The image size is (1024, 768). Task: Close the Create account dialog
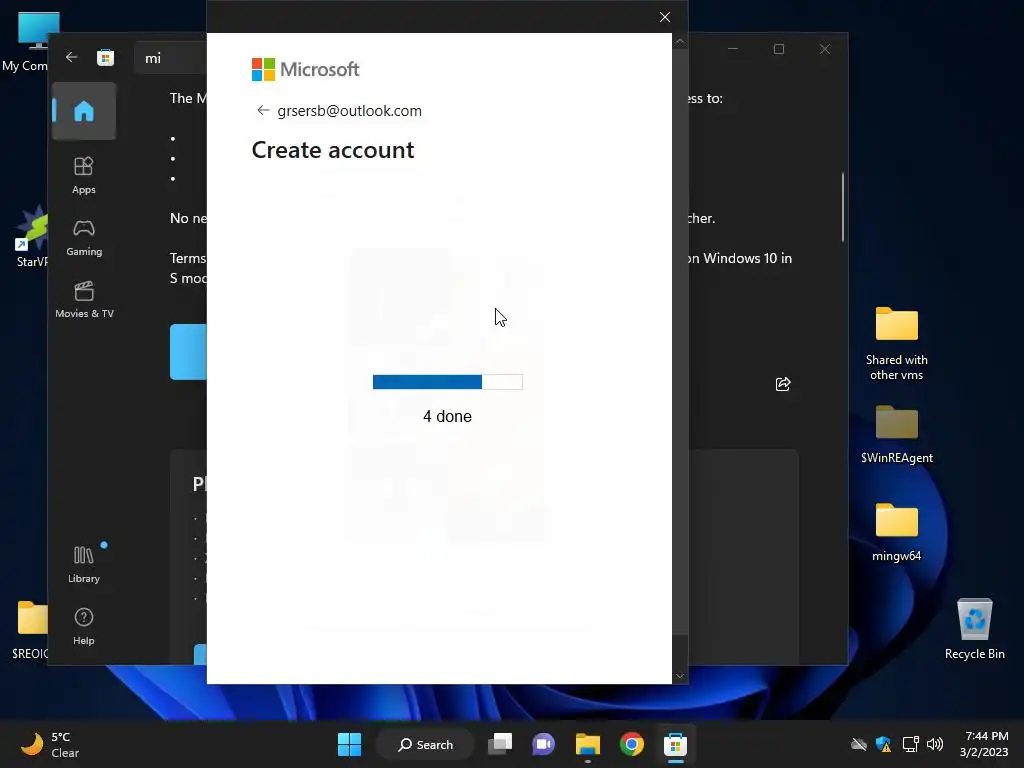(x=665, y=17)
